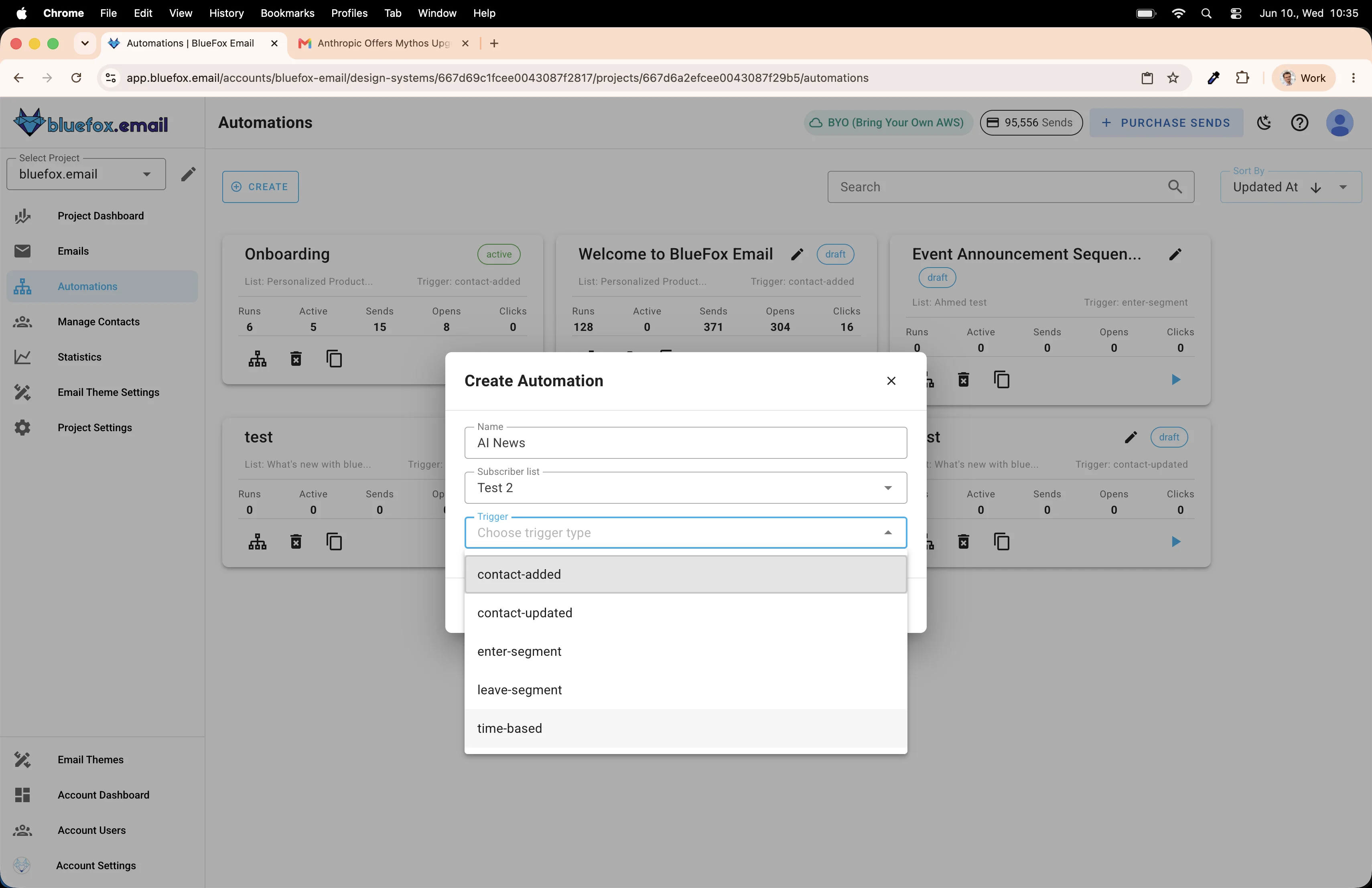Edit Event Announcement Sequence name pencil

[1175, 254]
